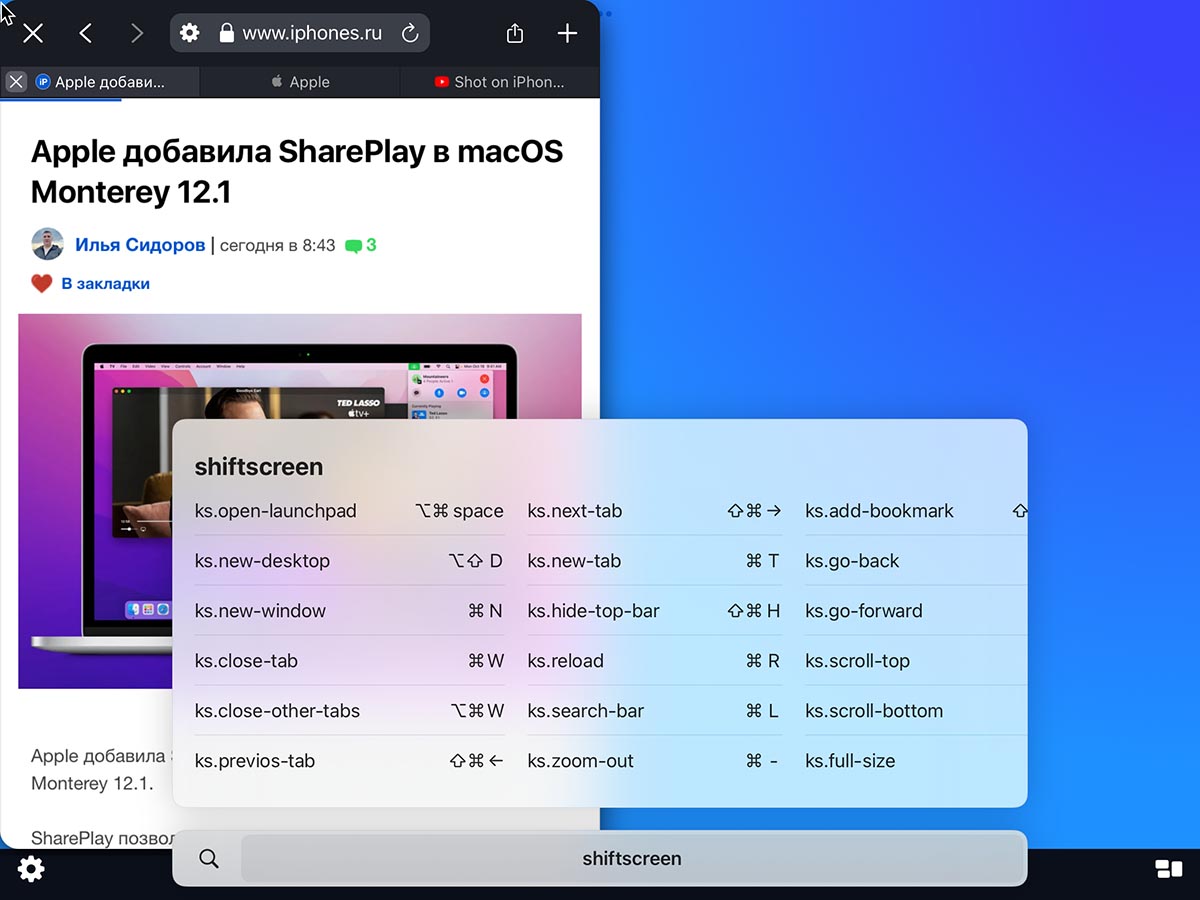Open the share sheet icon
Screen dimensions: 1200x900
[515, 33]
